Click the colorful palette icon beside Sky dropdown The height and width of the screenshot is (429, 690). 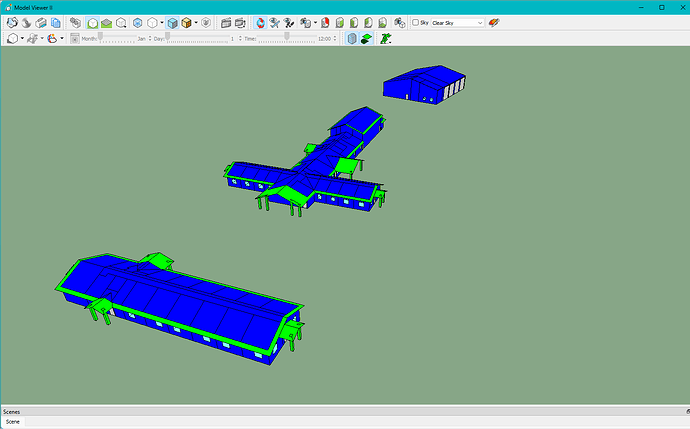coord(494,22)
